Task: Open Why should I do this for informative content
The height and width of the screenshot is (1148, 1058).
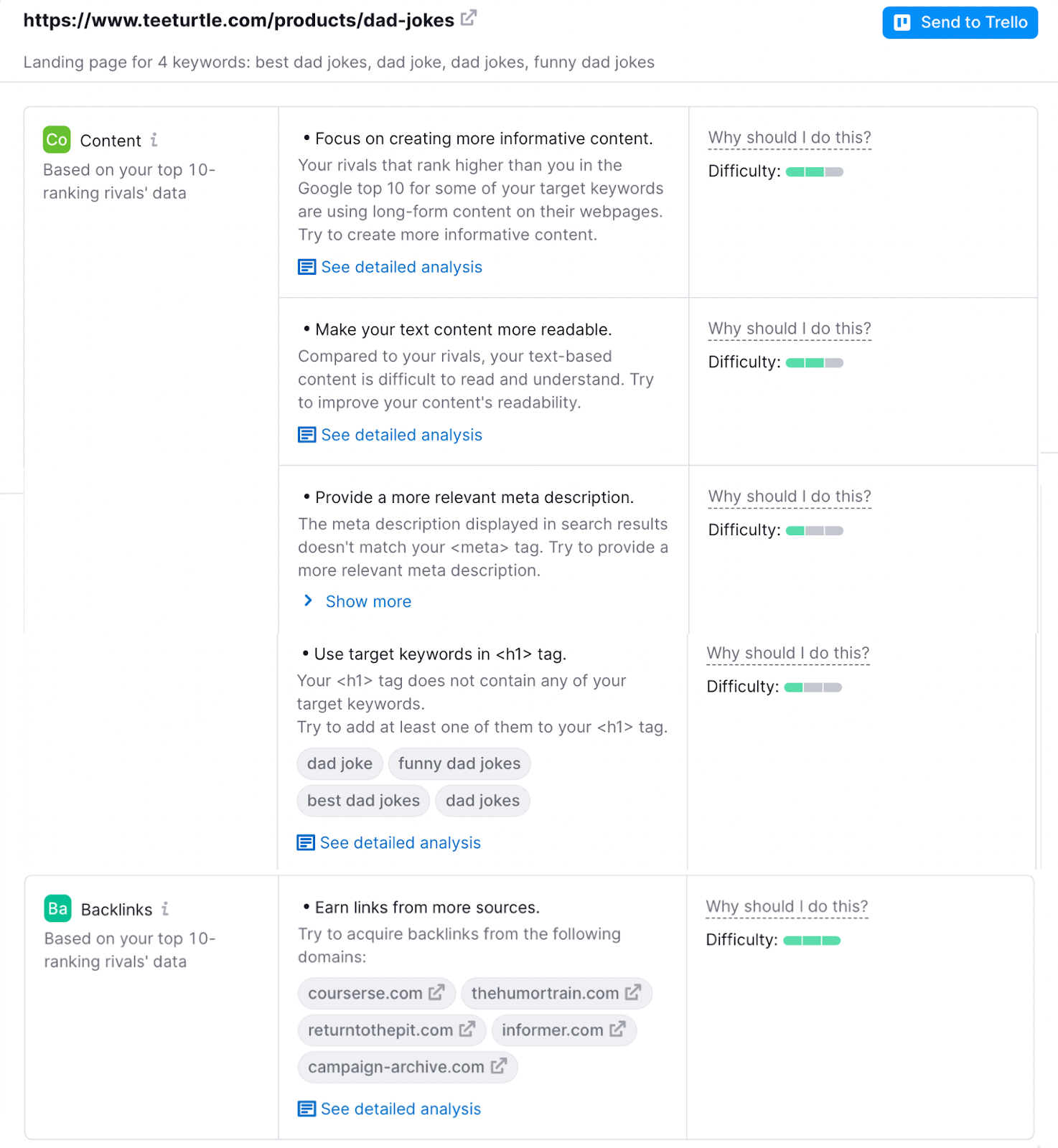Action: click(x=790, y=138)
